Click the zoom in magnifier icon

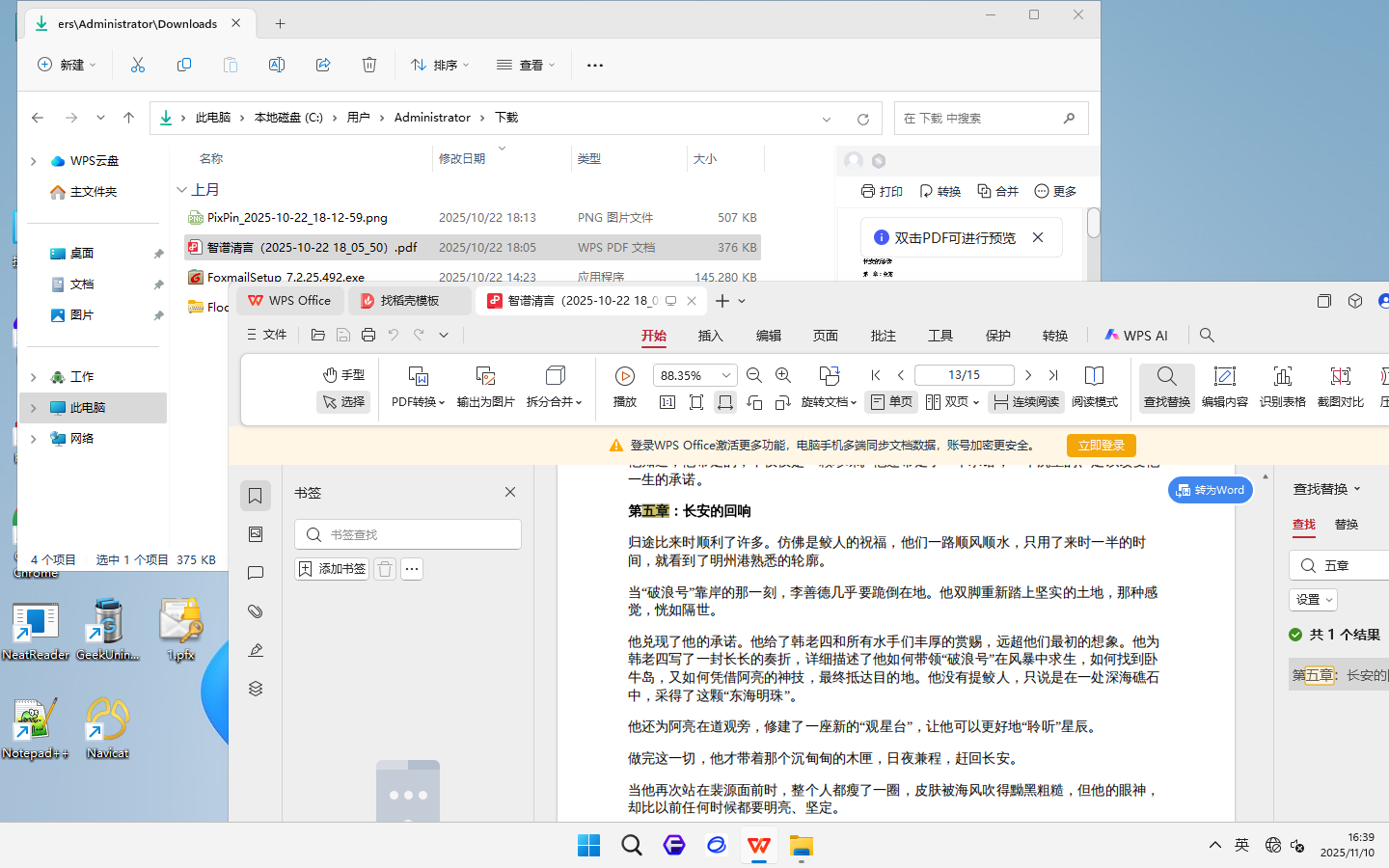click(x=783, y=375)
